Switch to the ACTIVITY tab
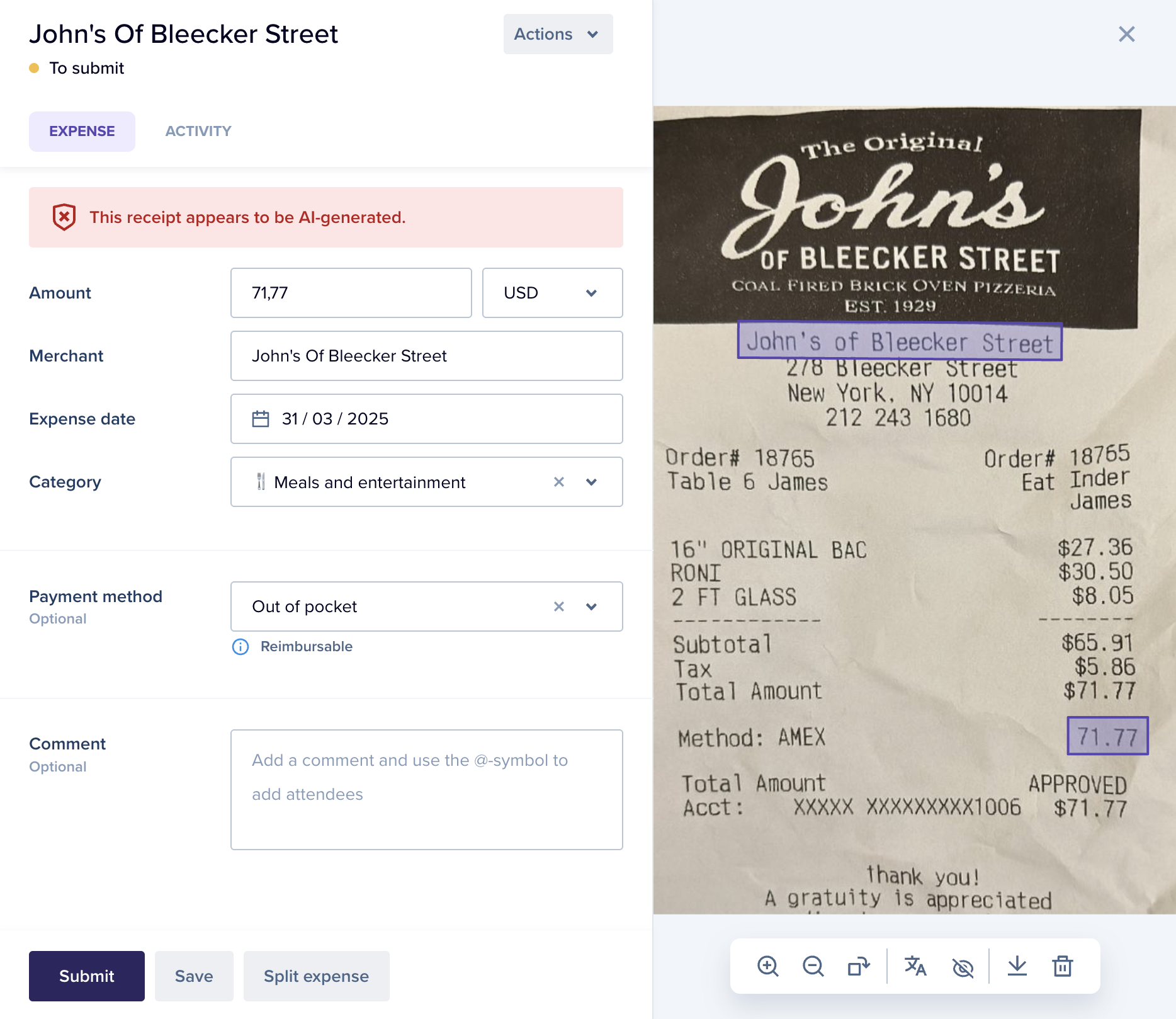This screenshot has width=1176, height=1019. coord(198,132)
